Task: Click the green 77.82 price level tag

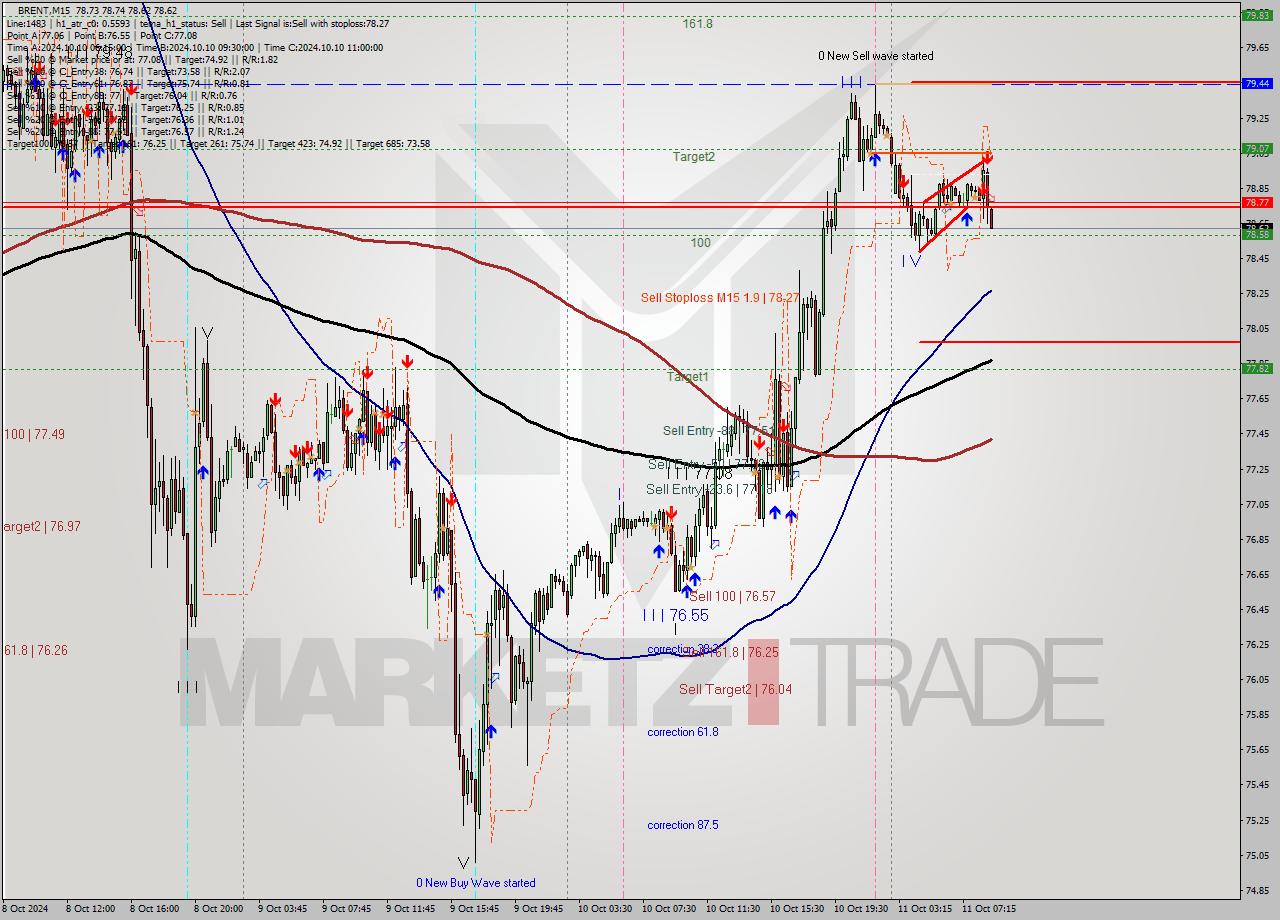Action: [1255, 368]
